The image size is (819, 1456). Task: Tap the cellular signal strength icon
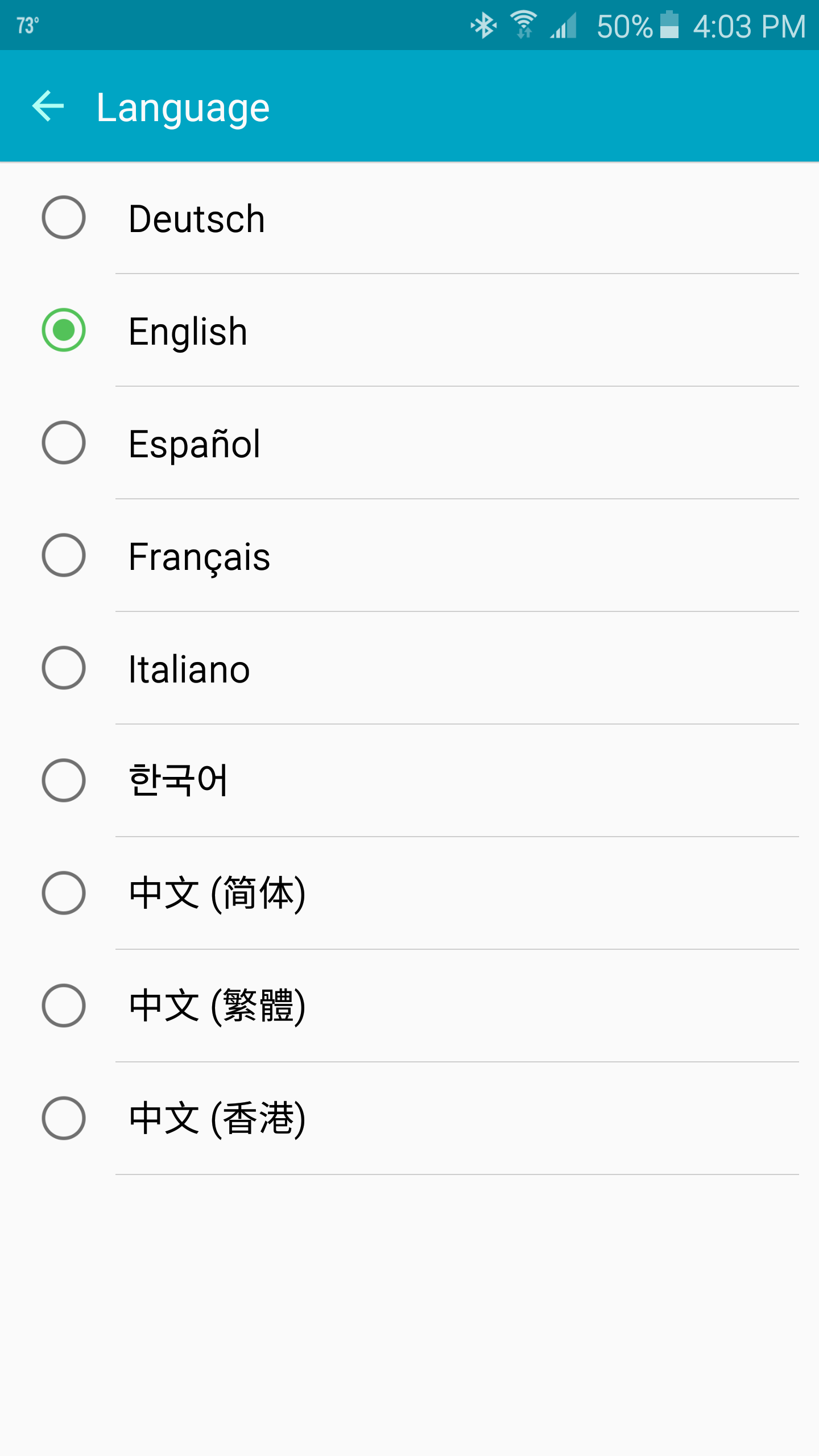pos(563,26)
